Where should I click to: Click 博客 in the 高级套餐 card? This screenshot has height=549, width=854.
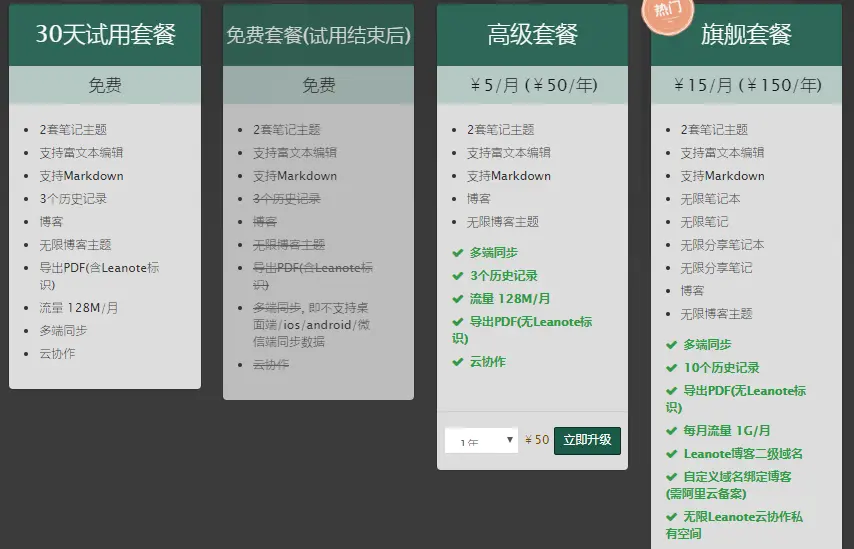click(x=479, y=199)
